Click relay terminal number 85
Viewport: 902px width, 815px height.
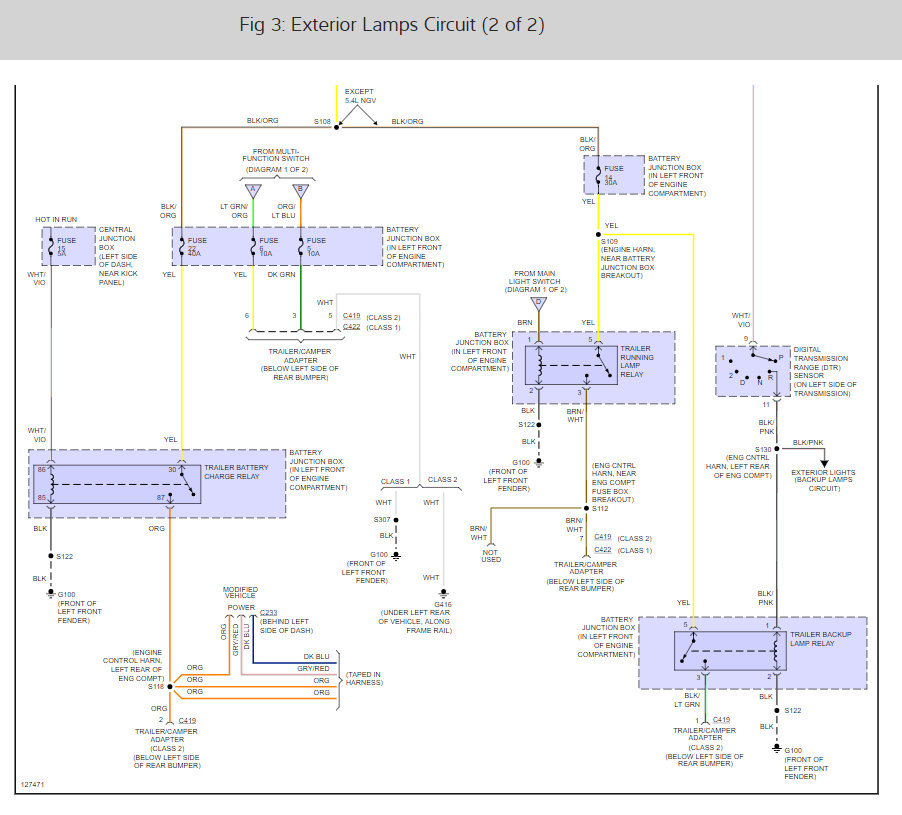(x=41, y=498)
